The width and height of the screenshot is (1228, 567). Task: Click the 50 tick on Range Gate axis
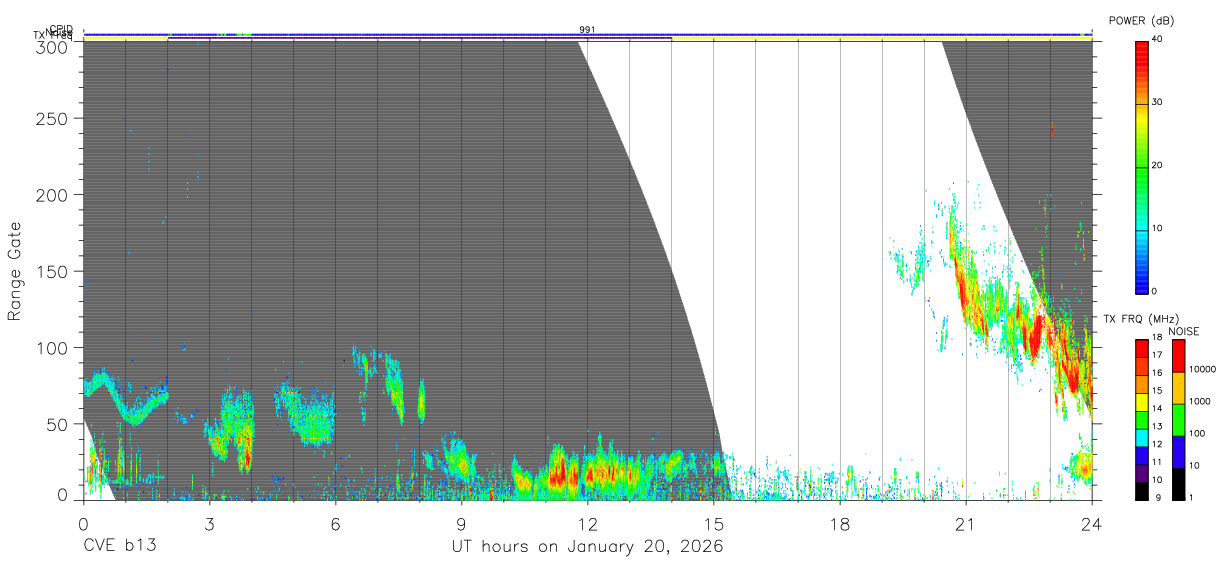click(58, 424)
